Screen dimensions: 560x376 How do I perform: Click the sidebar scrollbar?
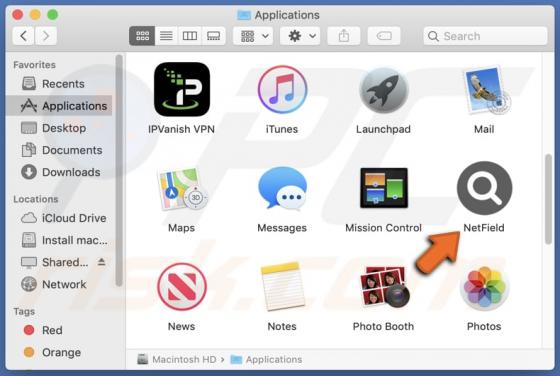119,171
